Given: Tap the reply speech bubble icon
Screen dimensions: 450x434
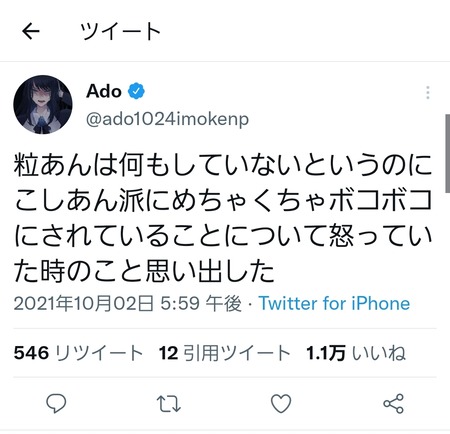Looking at the screenshot, I should coord(56,403).
